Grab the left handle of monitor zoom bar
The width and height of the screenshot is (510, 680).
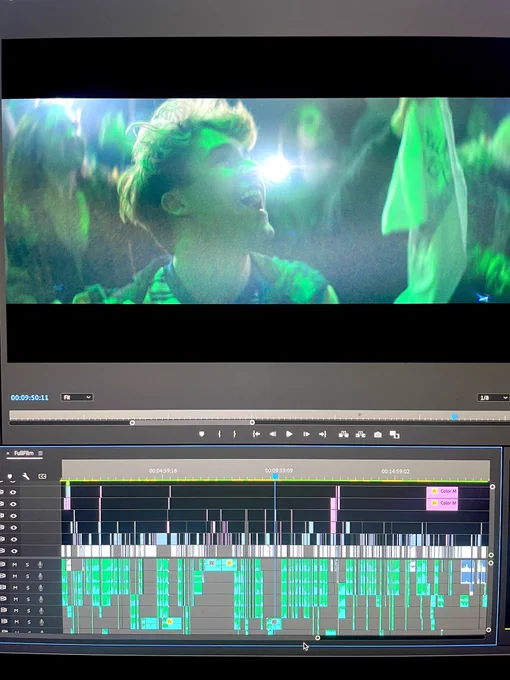(x=132, y=423)
